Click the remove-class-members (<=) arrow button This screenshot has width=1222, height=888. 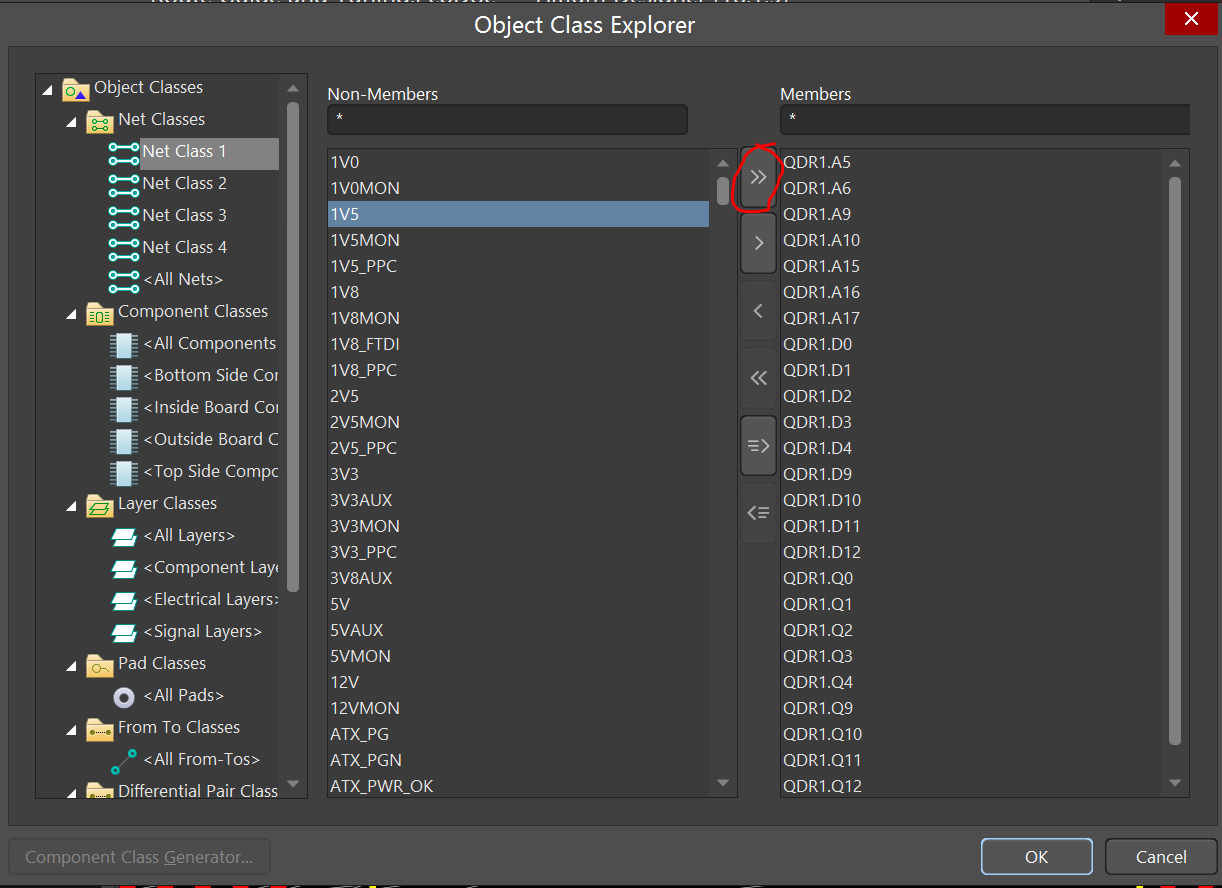(x=758, y=513)
